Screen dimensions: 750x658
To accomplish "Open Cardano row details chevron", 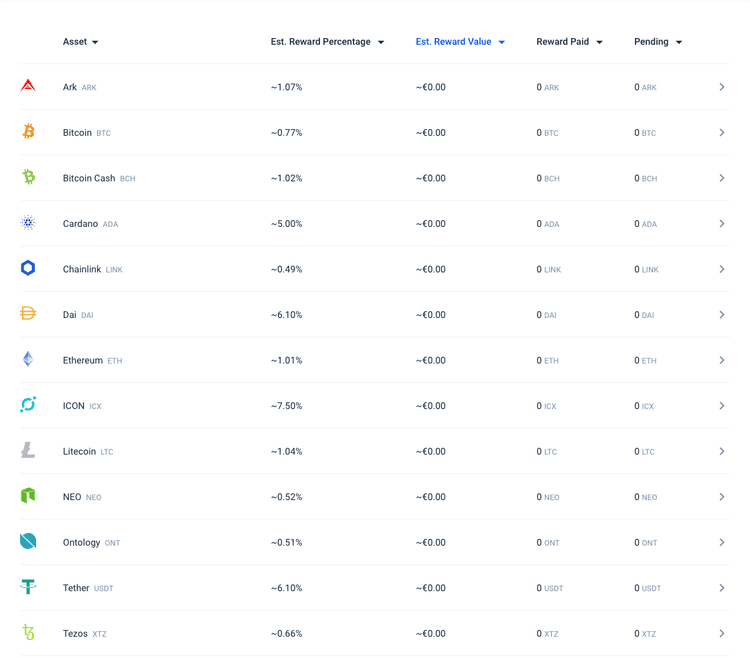I will tap(722, 223).
